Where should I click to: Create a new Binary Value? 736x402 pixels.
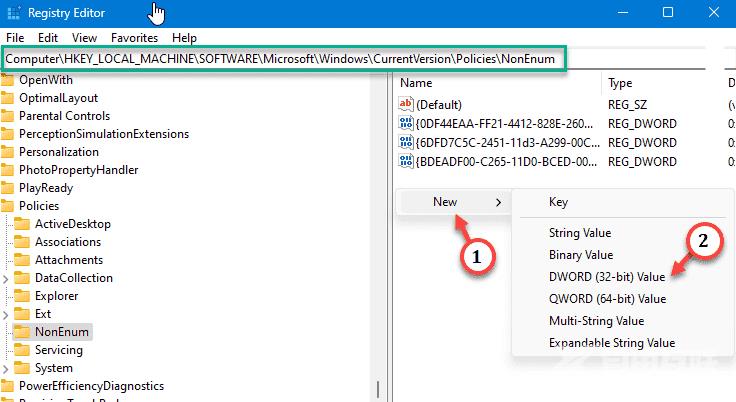[581, 255]
